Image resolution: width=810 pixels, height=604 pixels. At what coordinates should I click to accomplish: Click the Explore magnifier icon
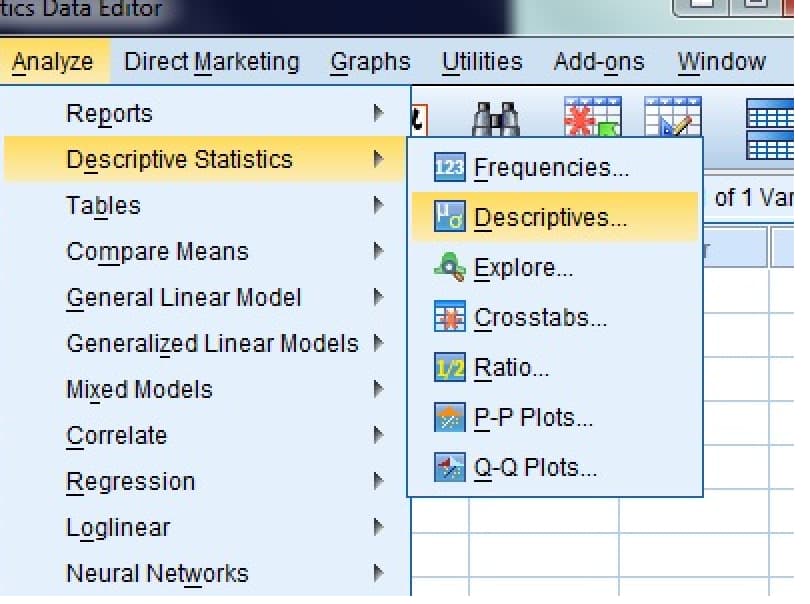tap(449, 267)
